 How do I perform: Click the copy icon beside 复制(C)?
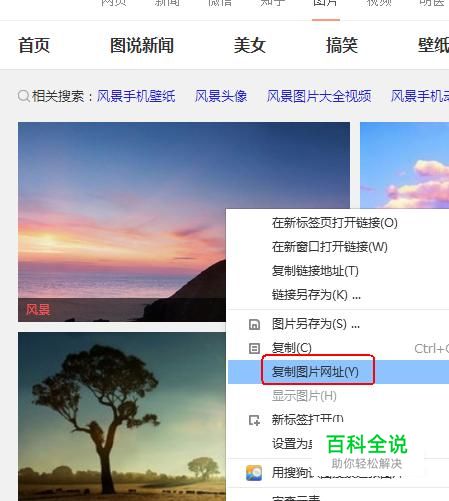pos(254,348)
